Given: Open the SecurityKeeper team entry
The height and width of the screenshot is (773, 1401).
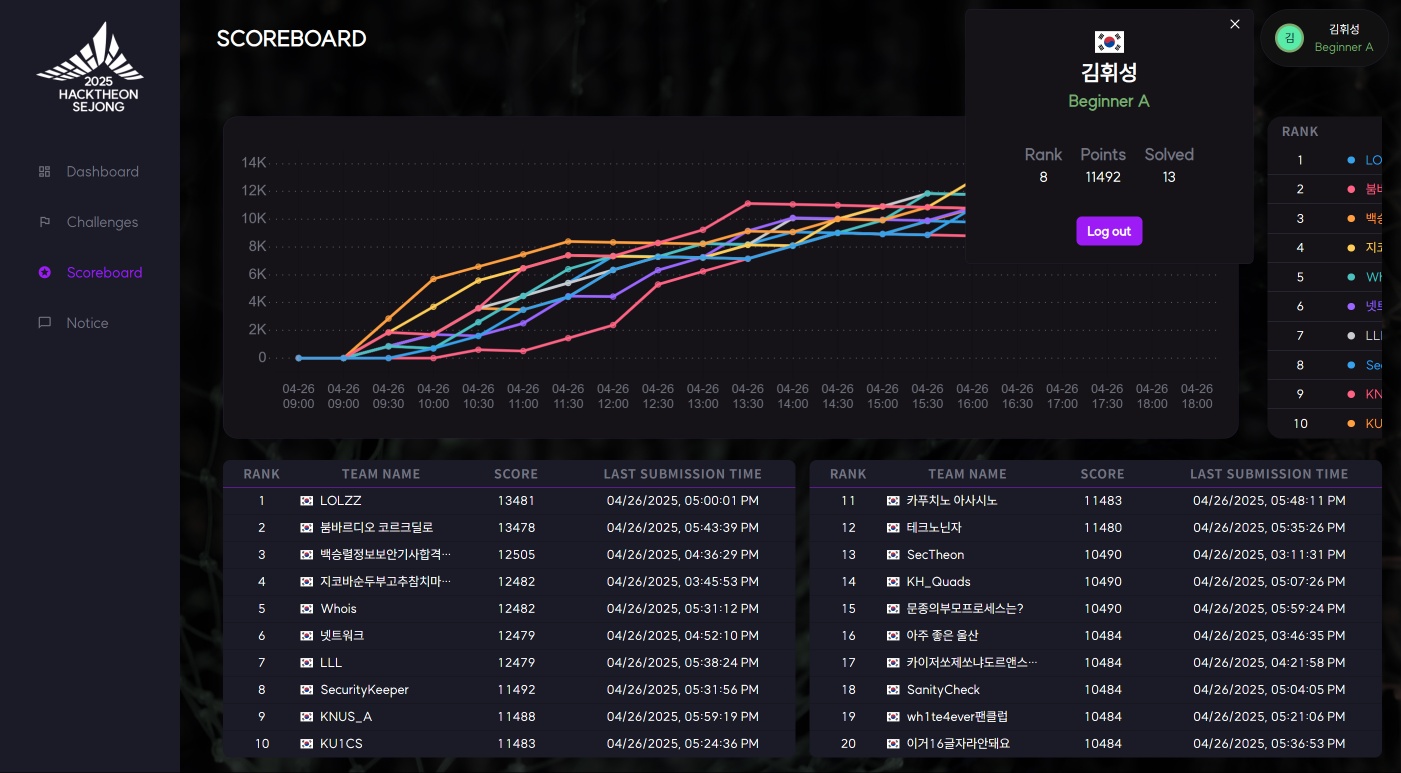Looking at the screenshot, I should click(x=364, y=690).
